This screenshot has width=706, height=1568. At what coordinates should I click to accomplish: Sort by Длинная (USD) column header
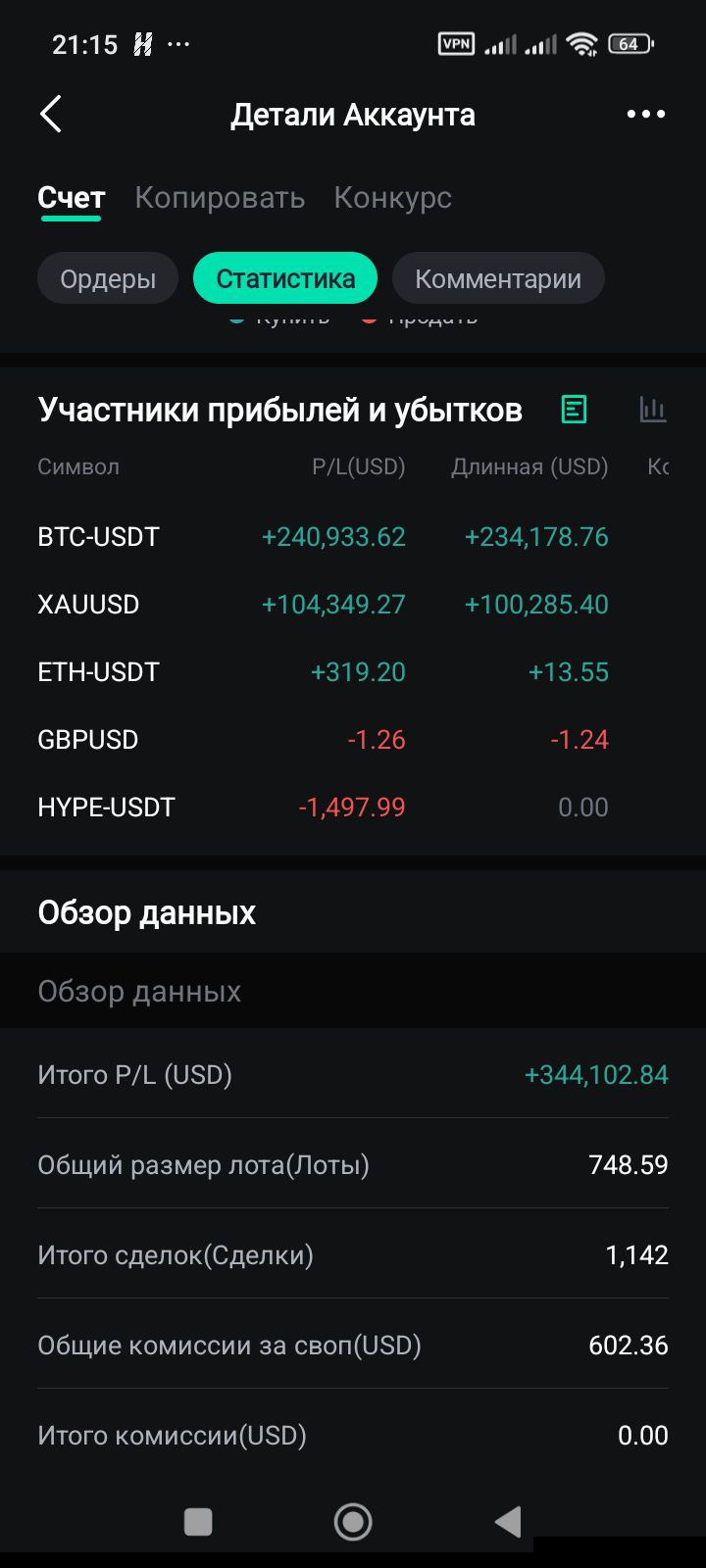(x=529, y=466)
